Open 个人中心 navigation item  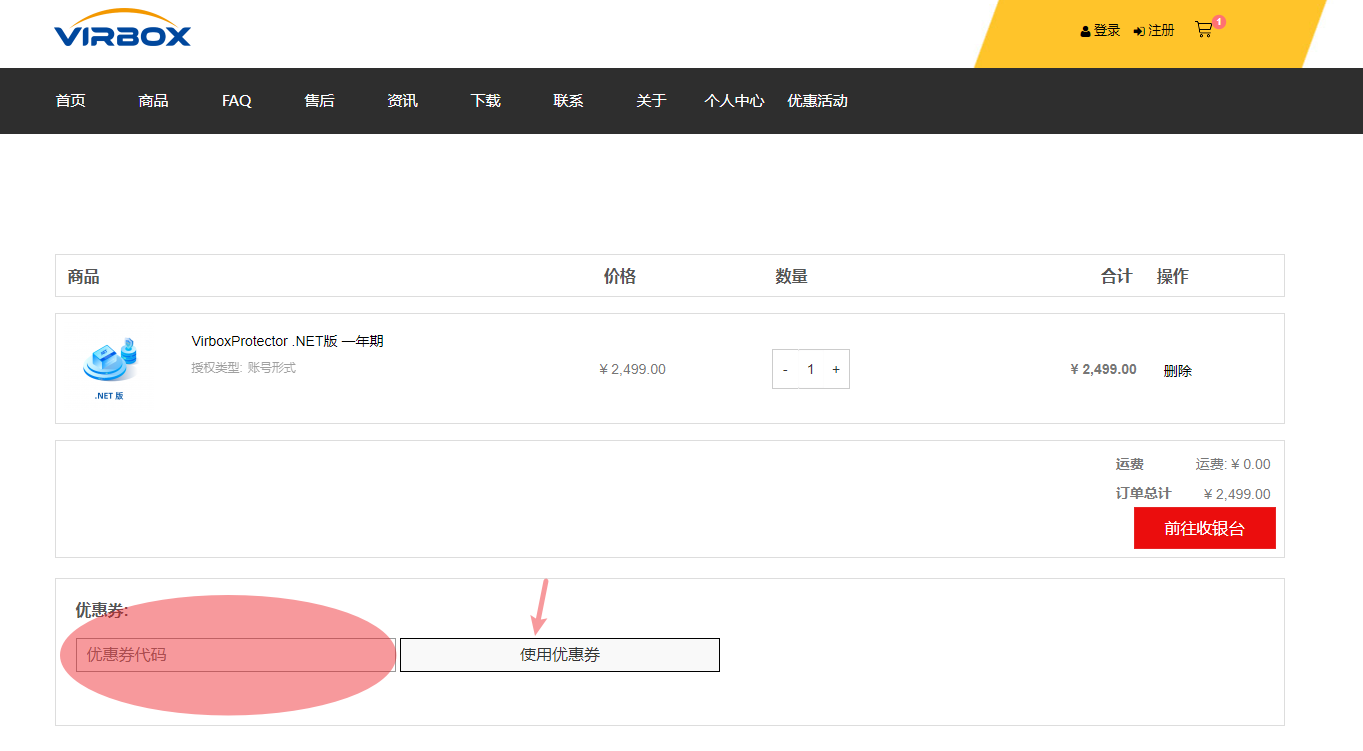(734, 101)
